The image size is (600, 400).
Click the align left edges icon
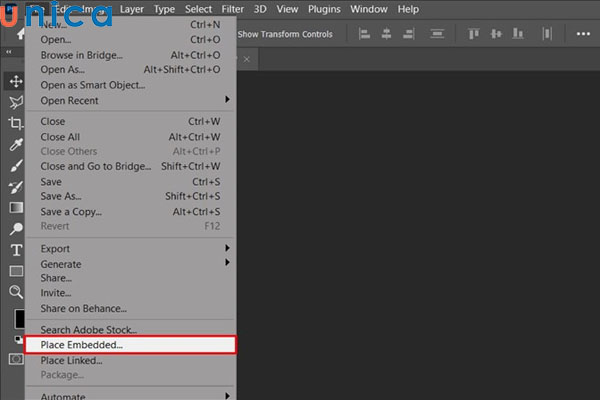point(364,34)
